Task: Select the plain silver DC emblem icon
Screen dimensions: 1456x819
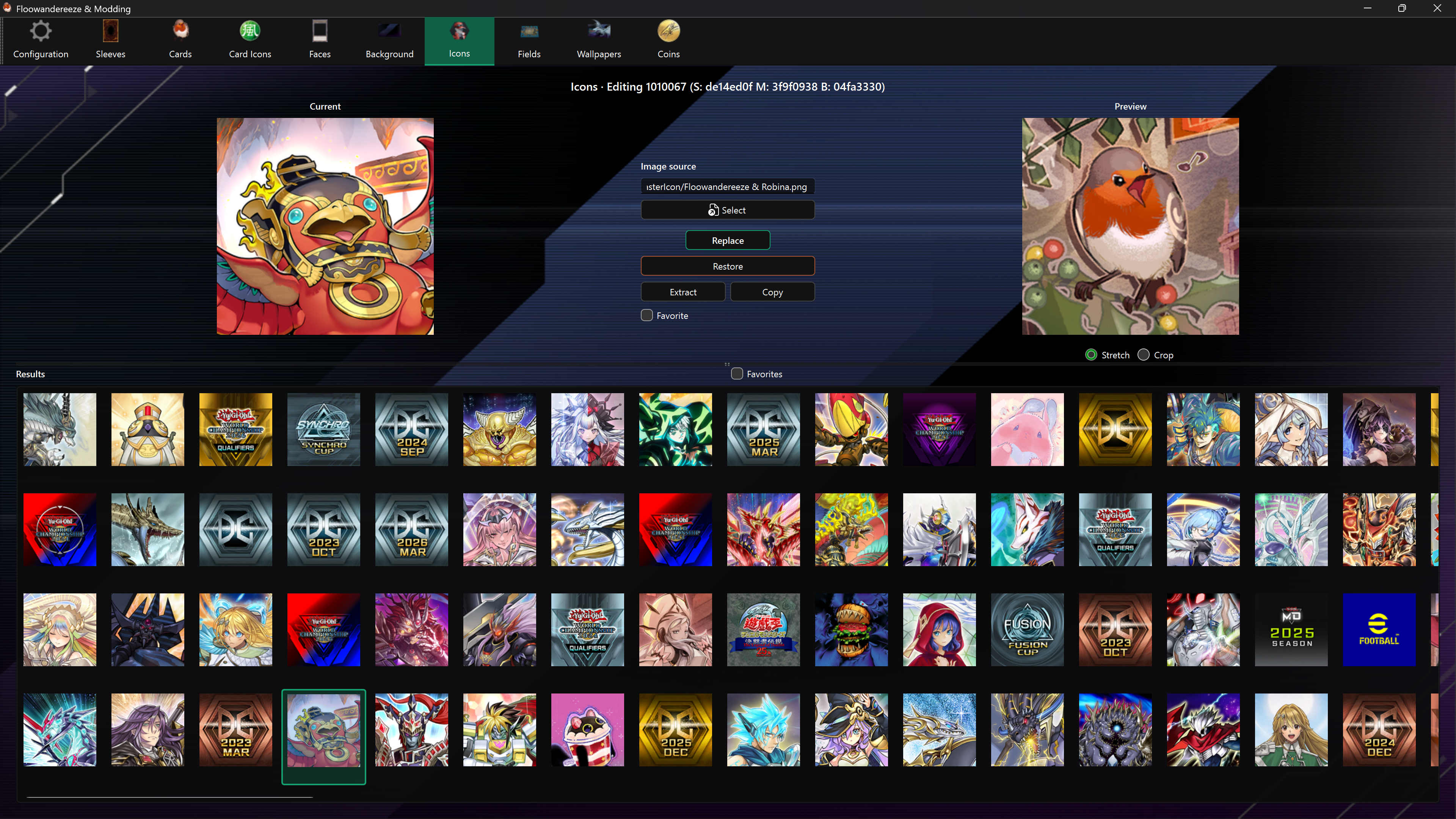Action: [x=236, y=530]
